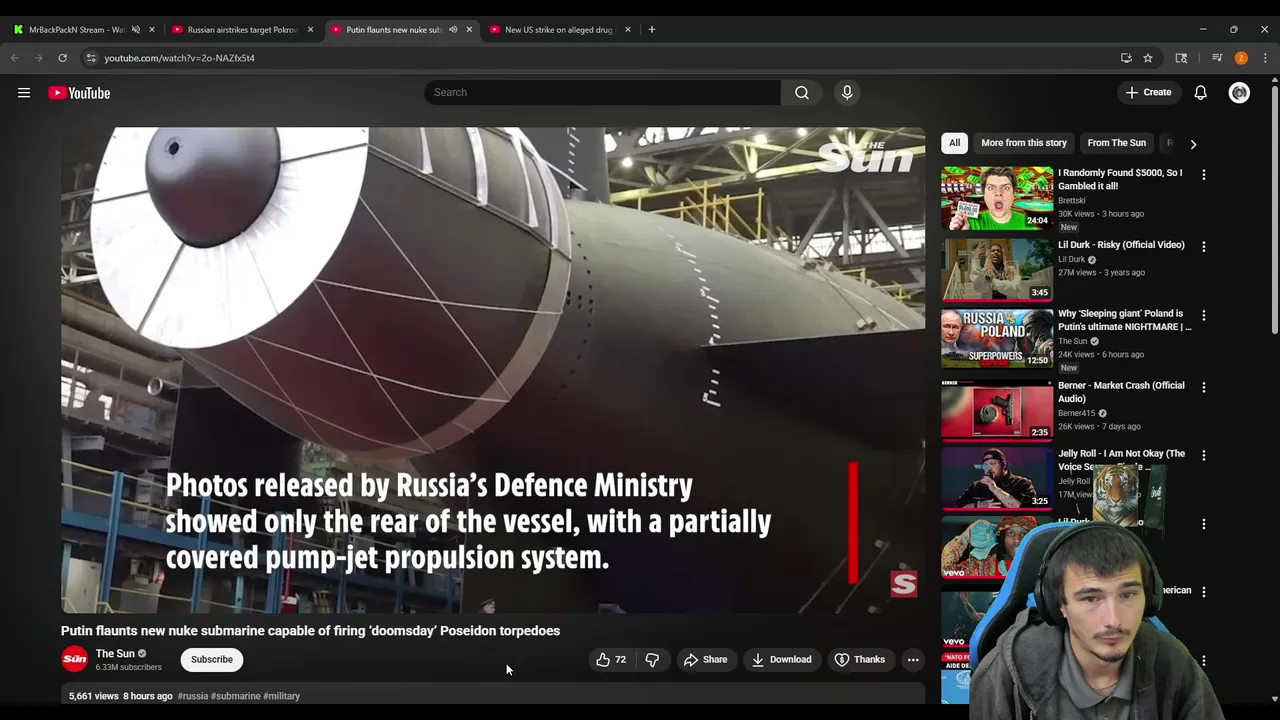This screenshot has width=1280, height=720.
Task: Open The Sun channel name link
Action: point(115,654)
